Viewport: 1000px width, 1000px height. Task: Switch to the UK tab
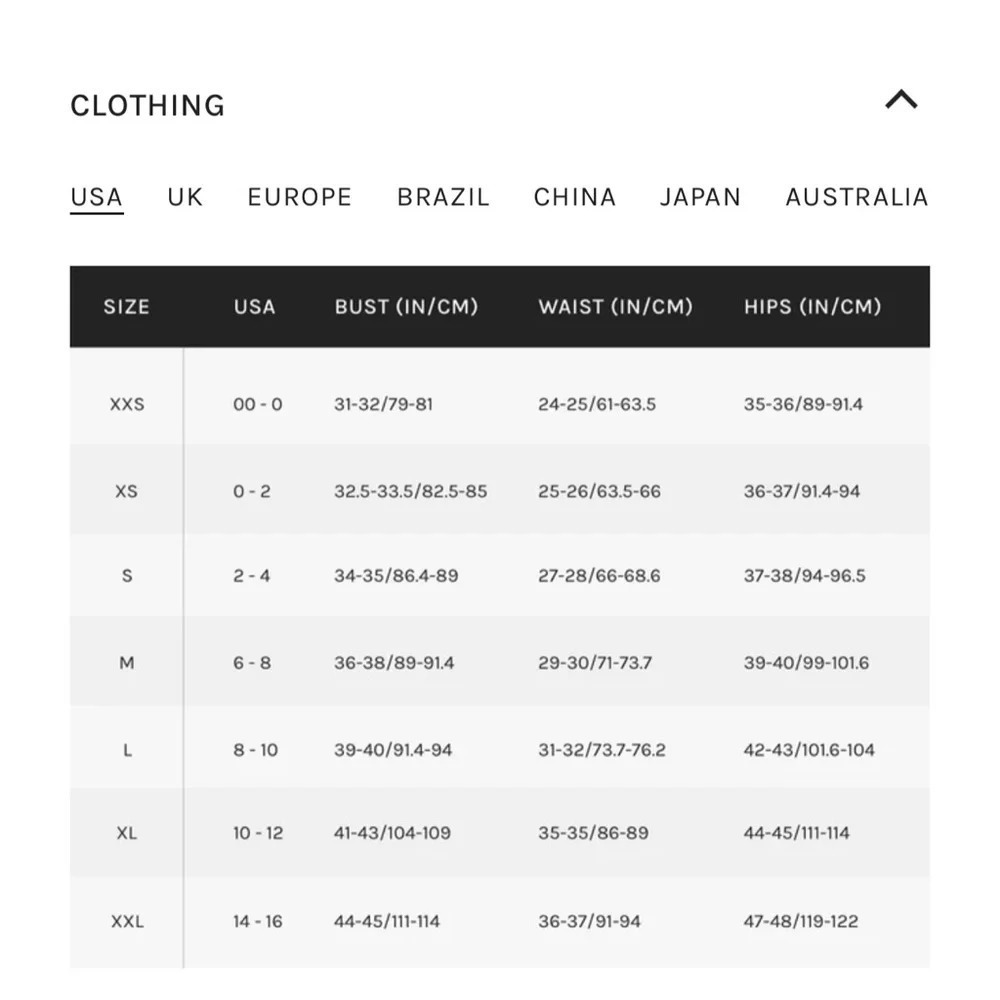coord(185,197)
